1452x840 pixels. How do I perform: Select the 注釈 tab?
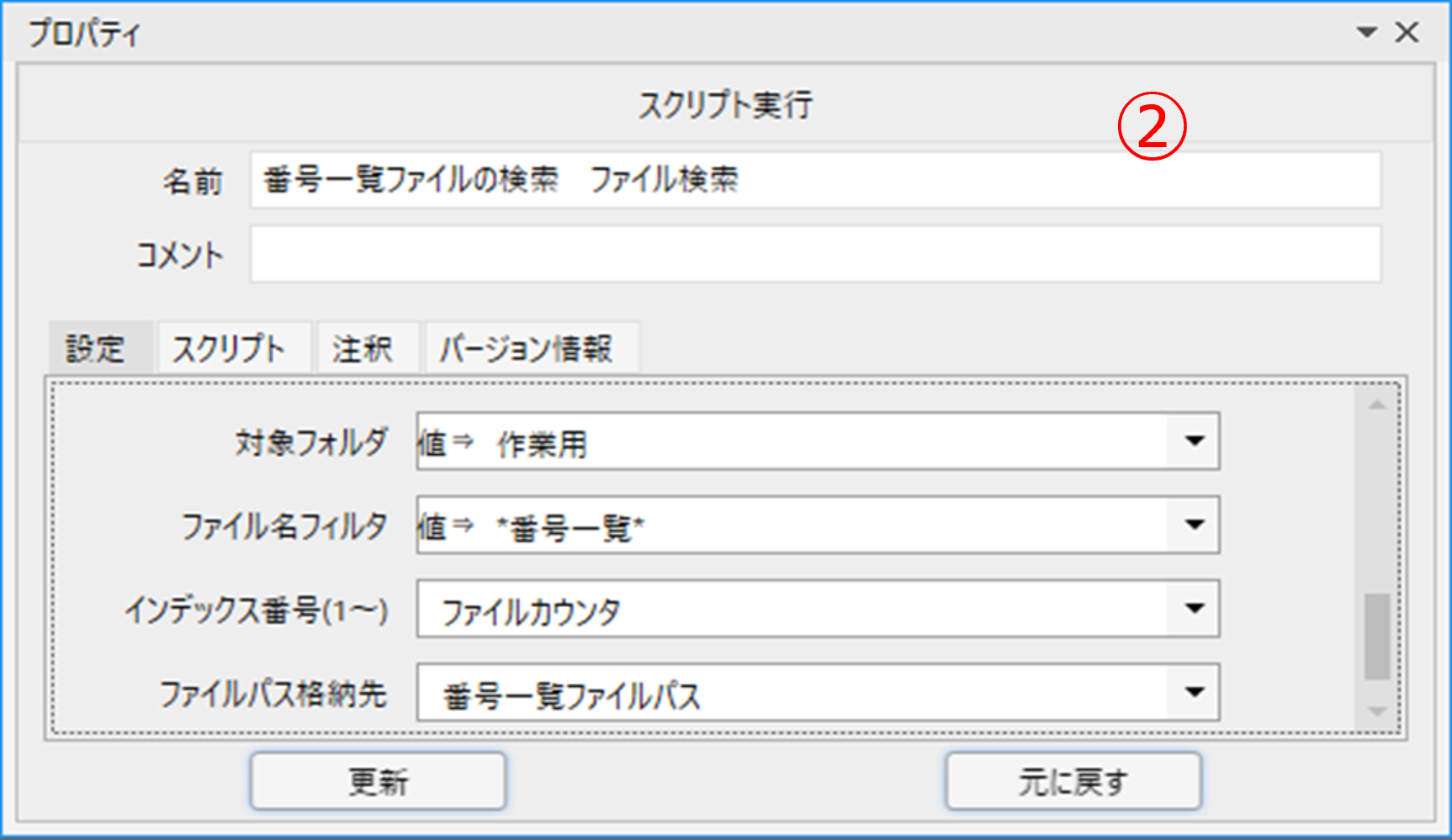coord(363,348)
